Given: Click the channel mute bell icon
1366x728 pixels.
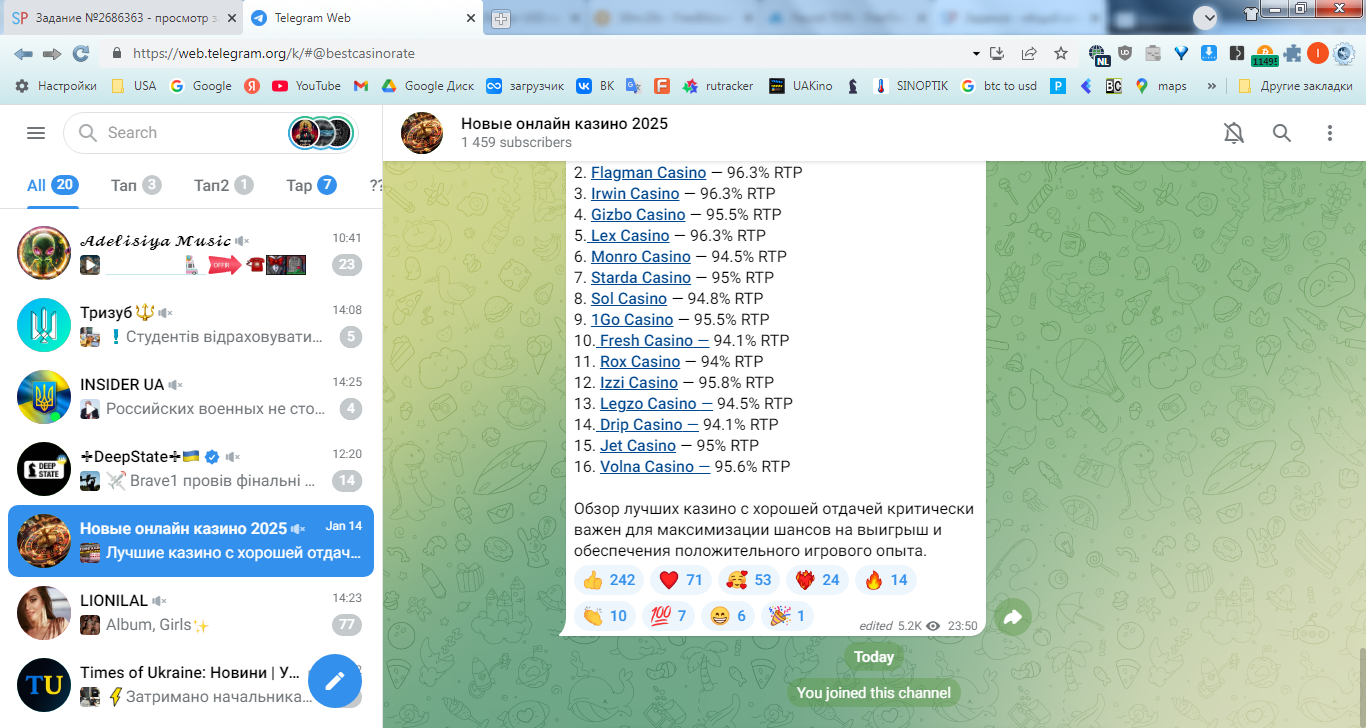Looking at the screenshot, I should tap(1234, 133).
